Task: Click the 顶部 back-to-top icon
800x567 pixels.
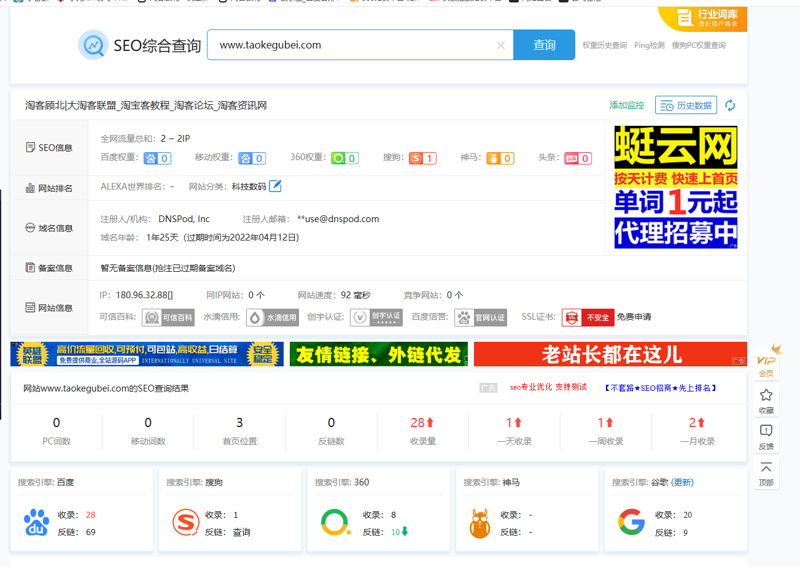Action: (766, 472)
